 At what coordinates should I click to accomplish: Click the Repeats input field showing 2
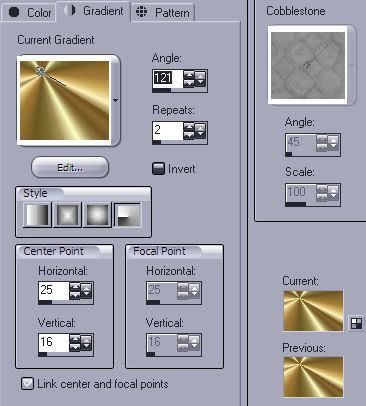(x=167, y=131)
